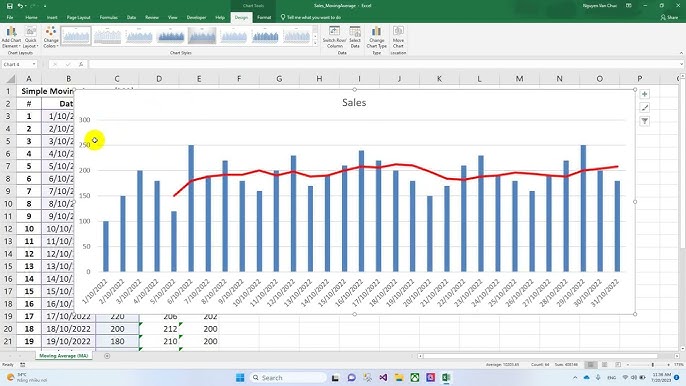Screen dimensions: 686x386
Task: Switch to Normal view in status bar
Action: [x=591, y=365]
